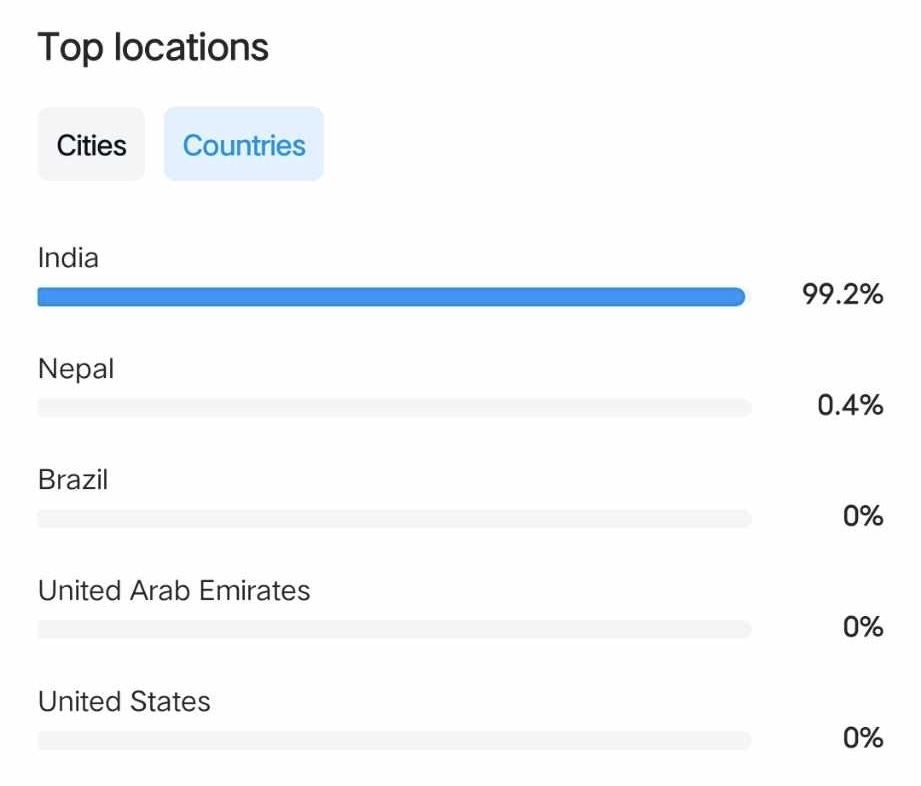Click India's blue percentage bar

point(390,297)
